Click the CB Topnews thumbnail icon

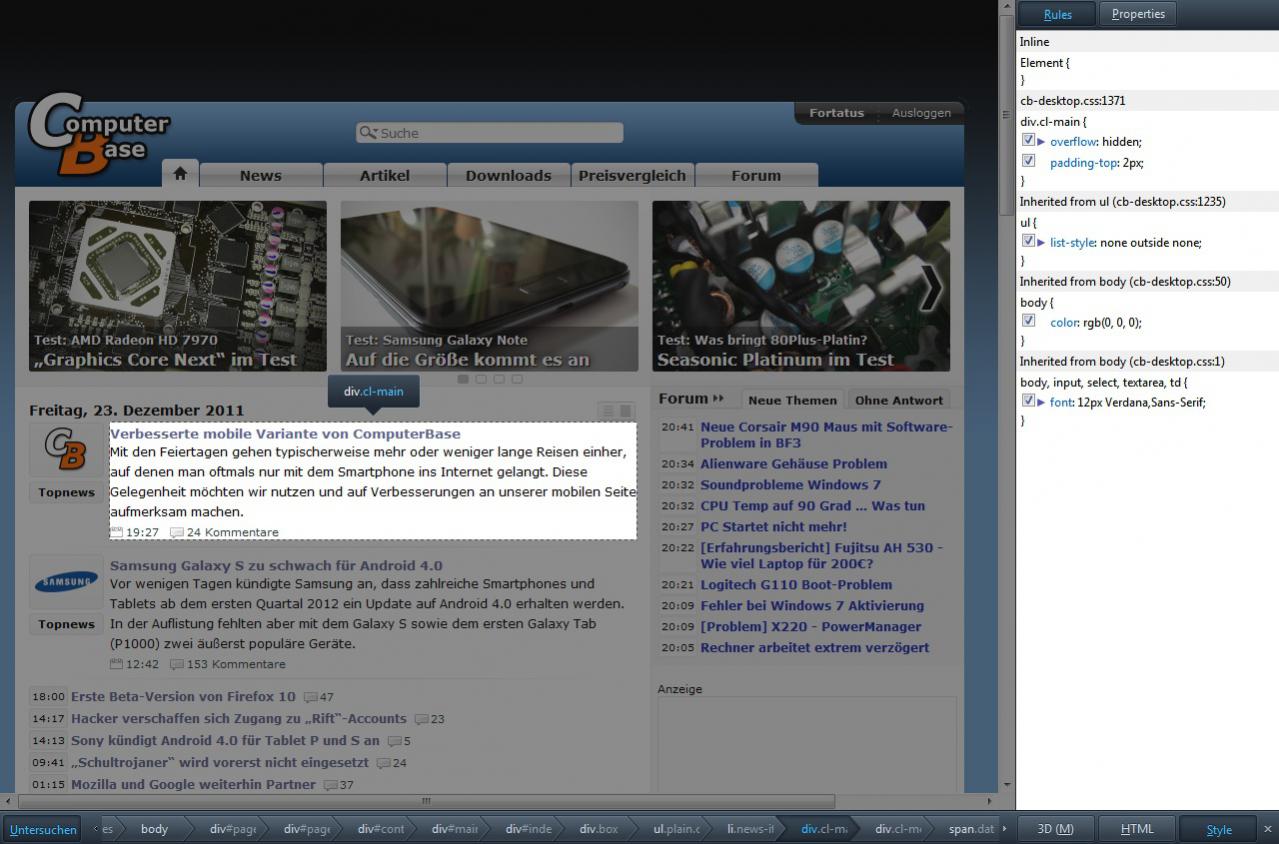(x=66, y=450)
